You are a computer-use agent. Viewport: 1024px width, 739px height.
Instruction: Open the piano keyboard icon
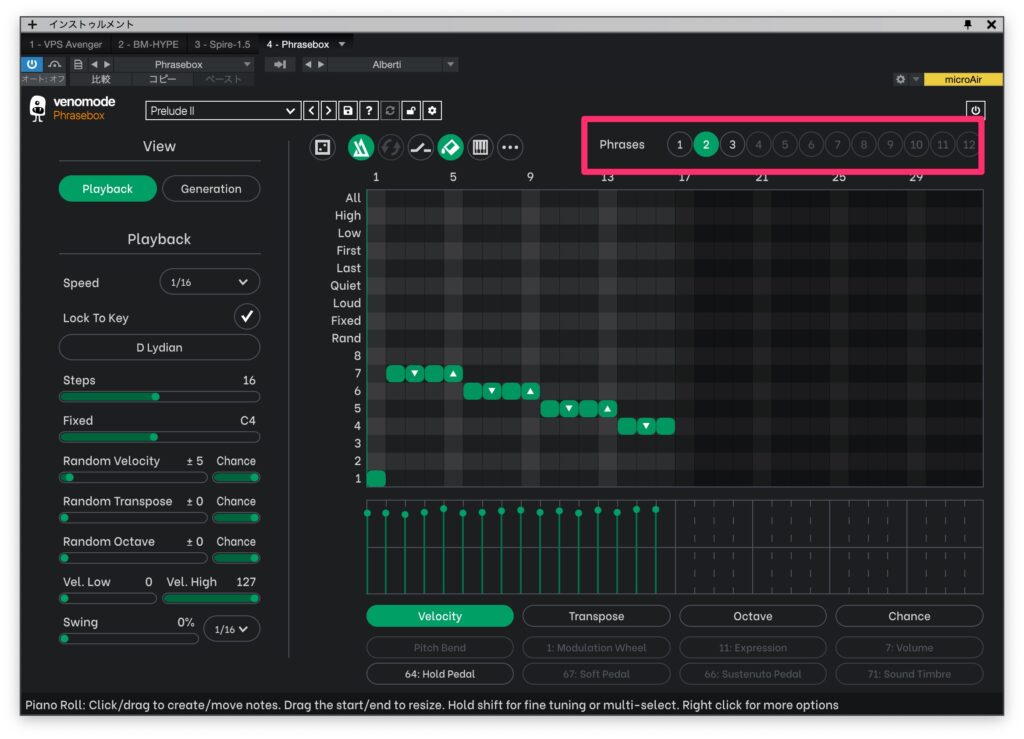pos(480,147)
